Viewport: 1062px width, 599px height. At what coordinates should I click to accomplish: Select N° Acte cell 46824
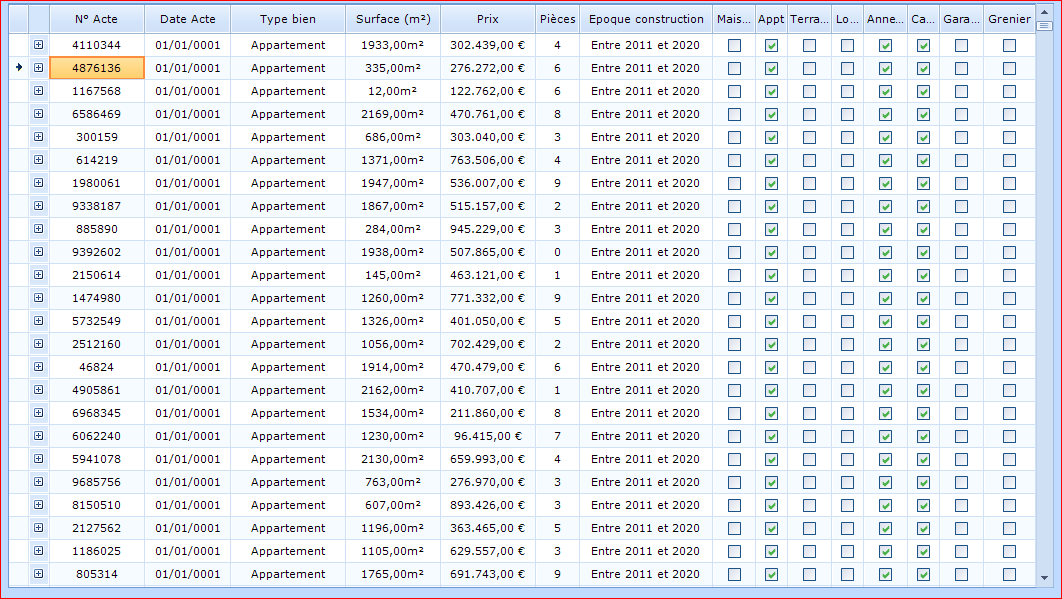coord(96,367)
